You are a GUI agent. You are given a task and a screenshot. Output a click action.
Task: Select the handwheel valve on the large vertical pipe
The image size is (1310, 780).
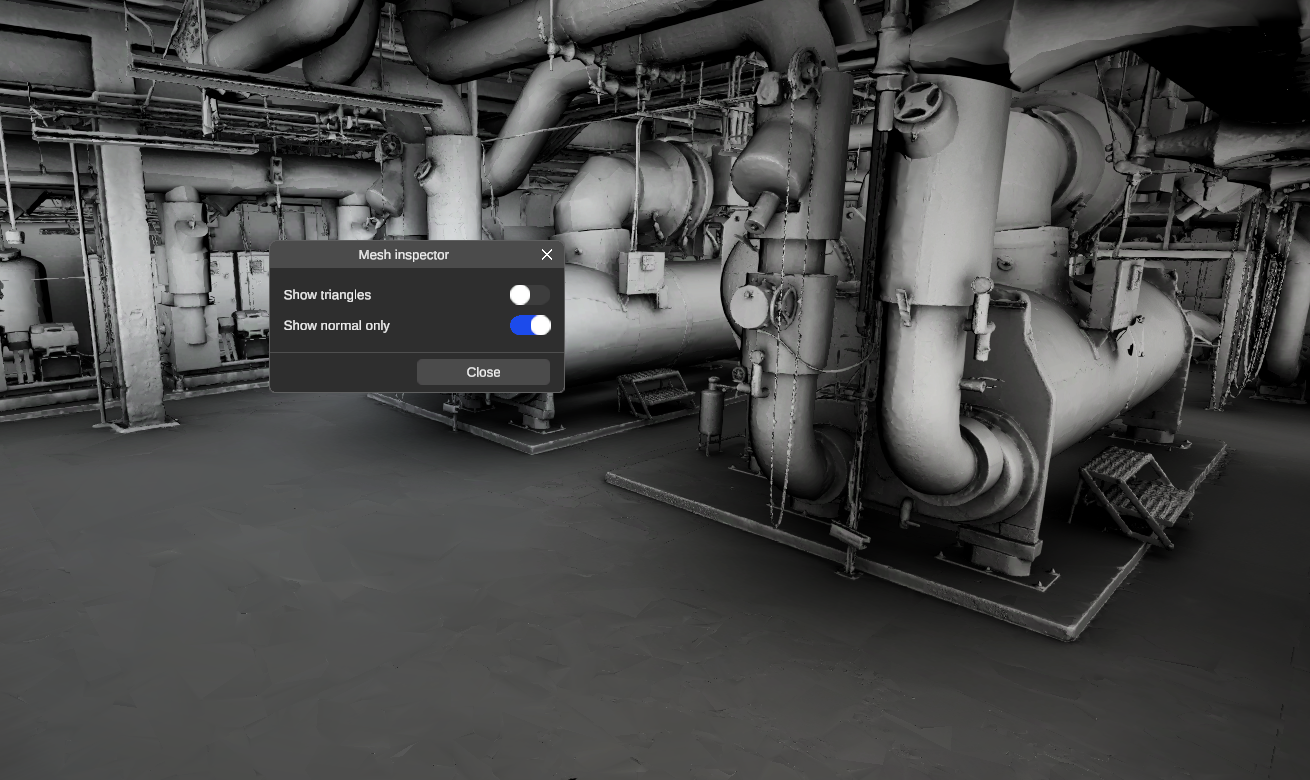[x=918, y=103]
